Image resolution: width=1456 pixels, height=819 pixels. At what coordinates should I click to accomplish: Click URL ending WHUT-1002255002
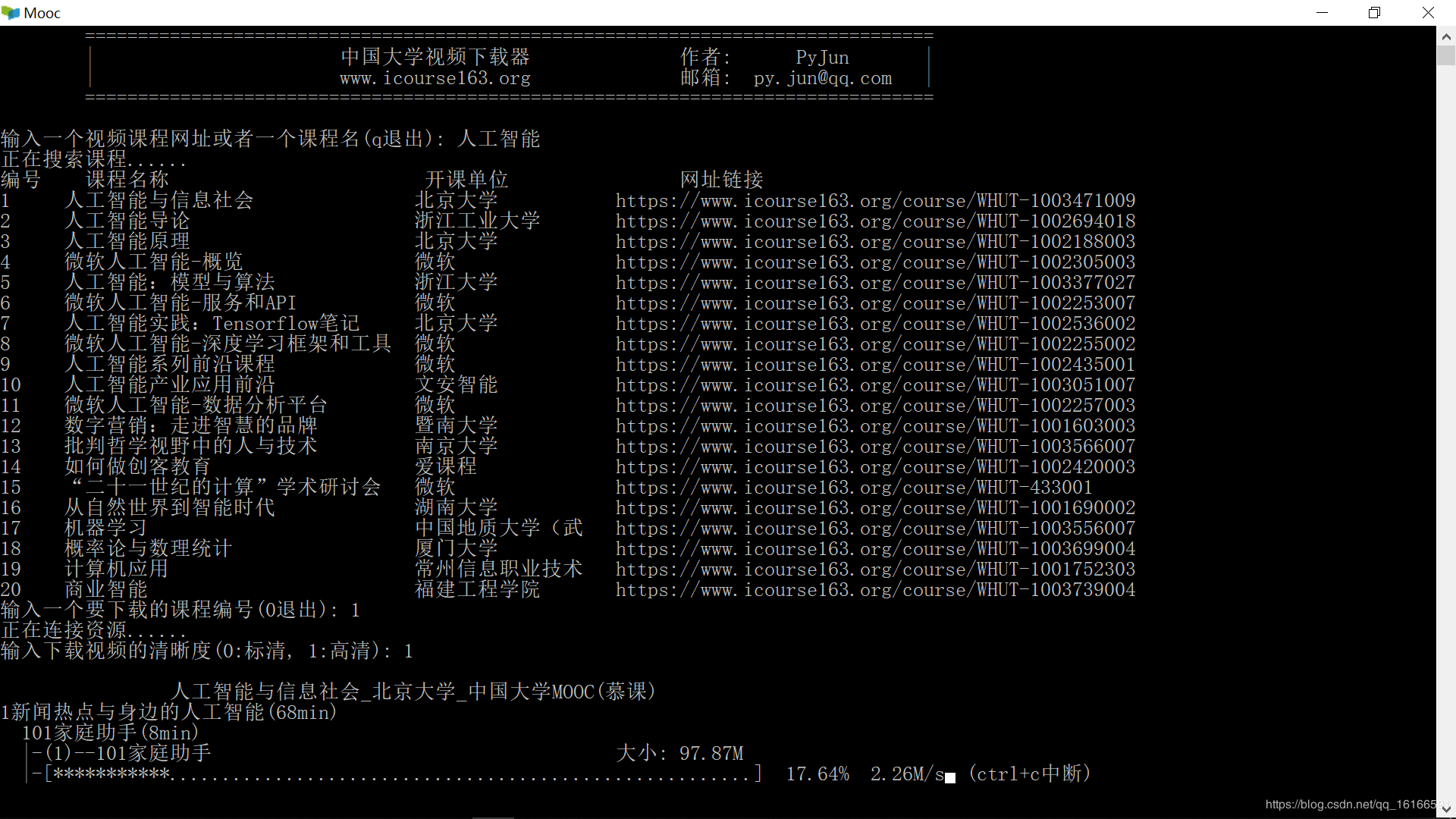(x=875, y=344)
